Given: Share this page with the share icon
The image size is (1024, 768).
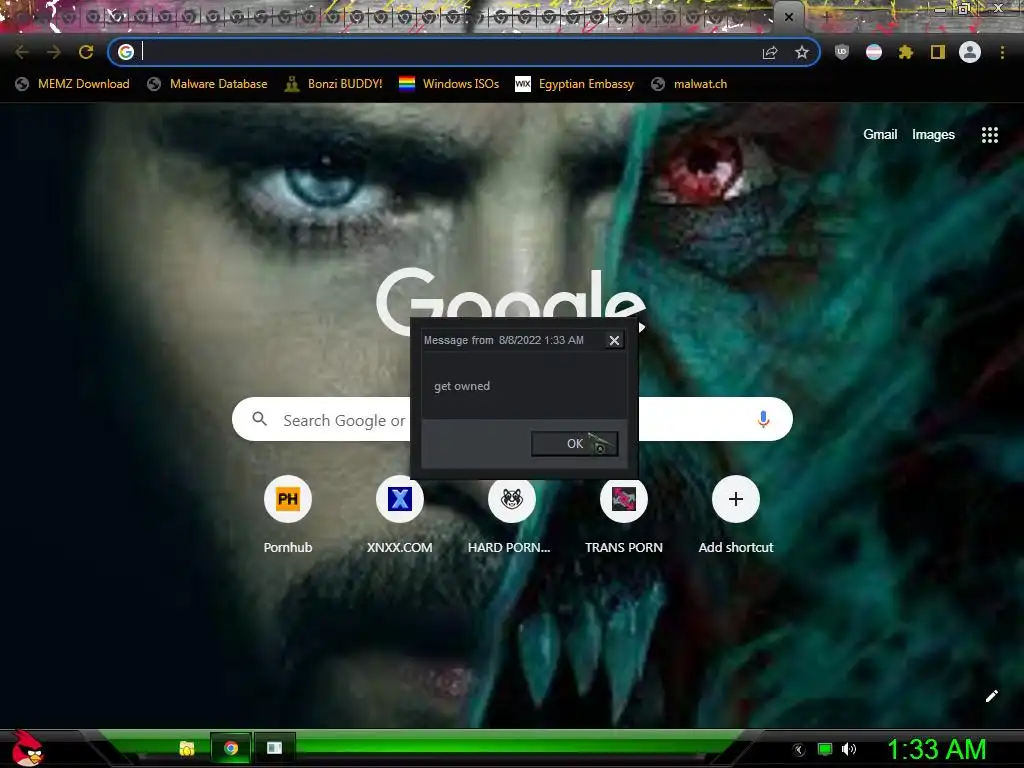Looking at the screenshot, I should tap(770, 52).
